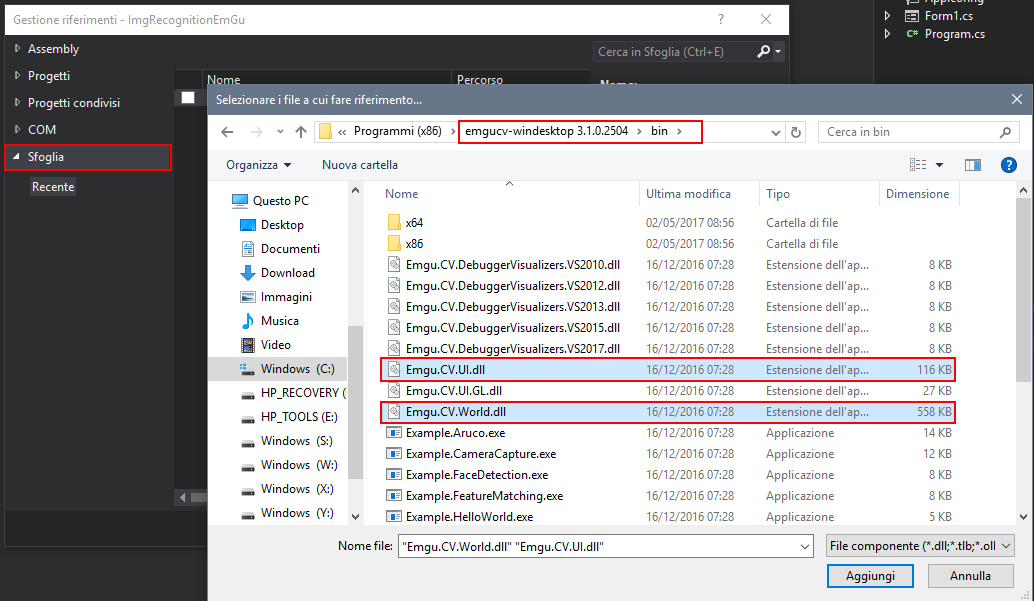Select Emgu.CV.World.dll in the list
This screenshot has height=601, width=1034.
pos(668,412)
